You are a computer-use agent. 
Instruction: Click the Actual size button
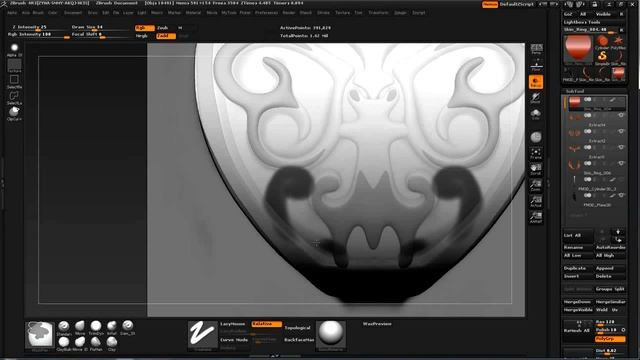(x=536, y=201)
